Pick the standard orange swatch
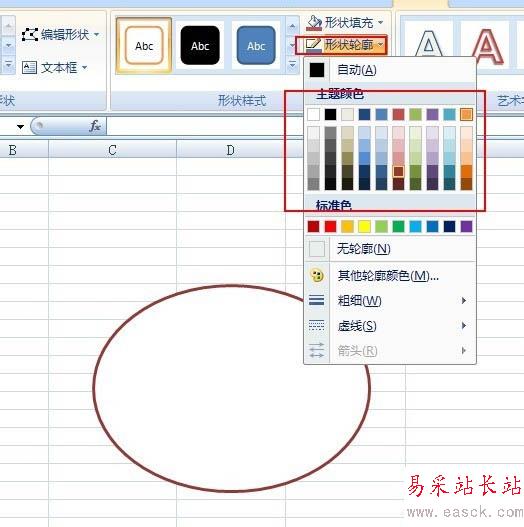Screen dimensions: 524x527 [348, 227]
